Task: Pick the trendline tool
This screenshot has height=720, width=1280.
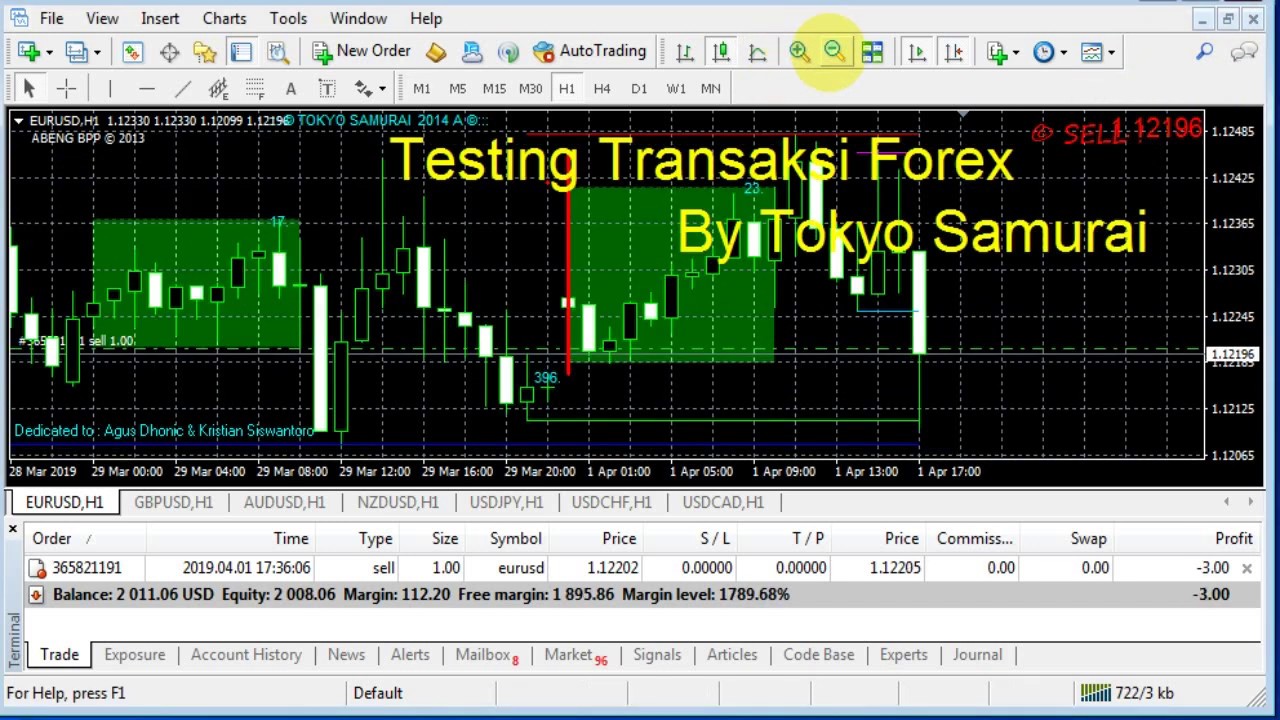Action: [x=182, y=88]
